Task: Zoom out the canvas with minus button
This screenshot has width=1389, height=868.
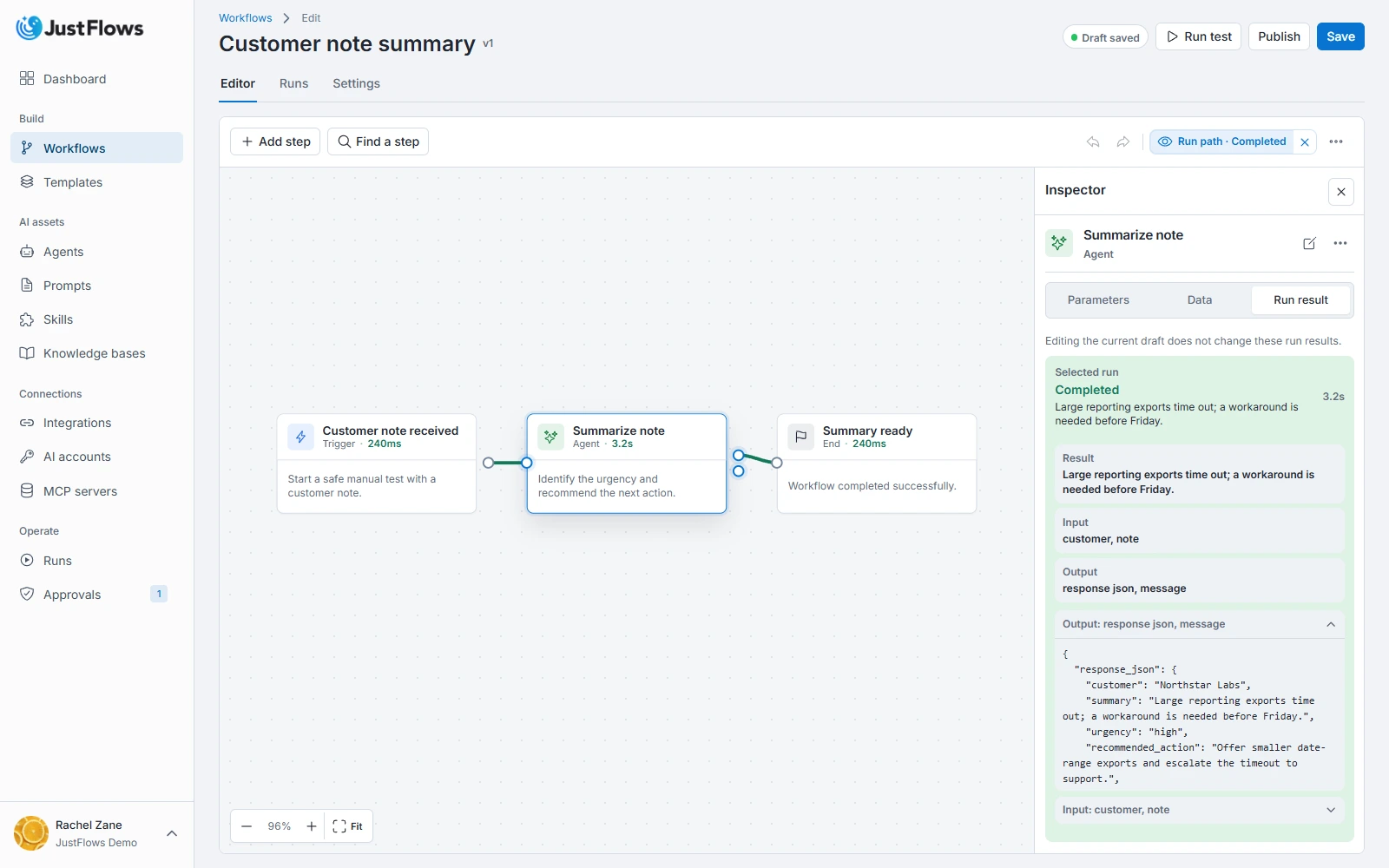Action: pos(247,826)
